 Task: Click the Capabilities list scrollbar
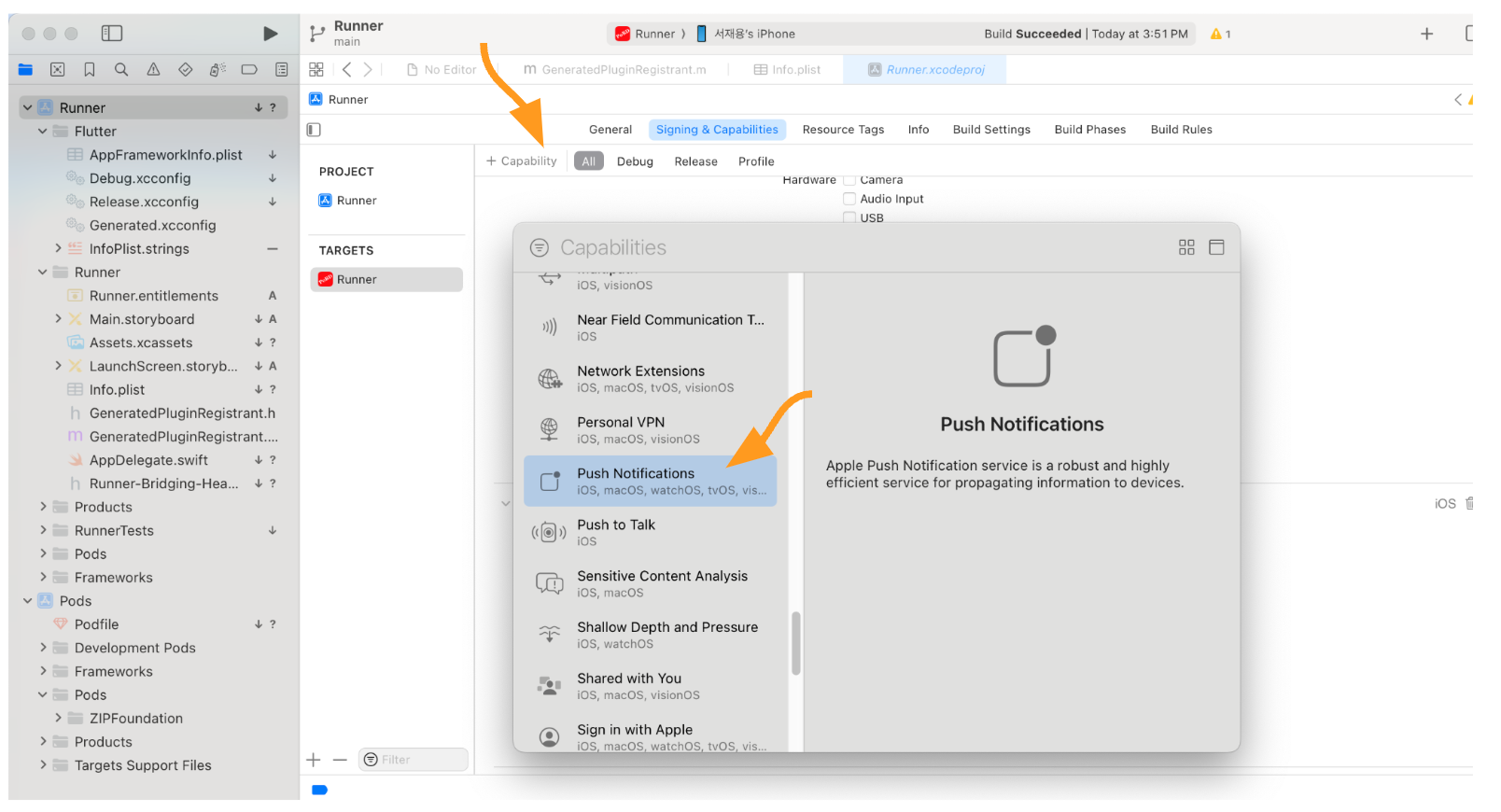pyautogui.click(x=796, y=643)
